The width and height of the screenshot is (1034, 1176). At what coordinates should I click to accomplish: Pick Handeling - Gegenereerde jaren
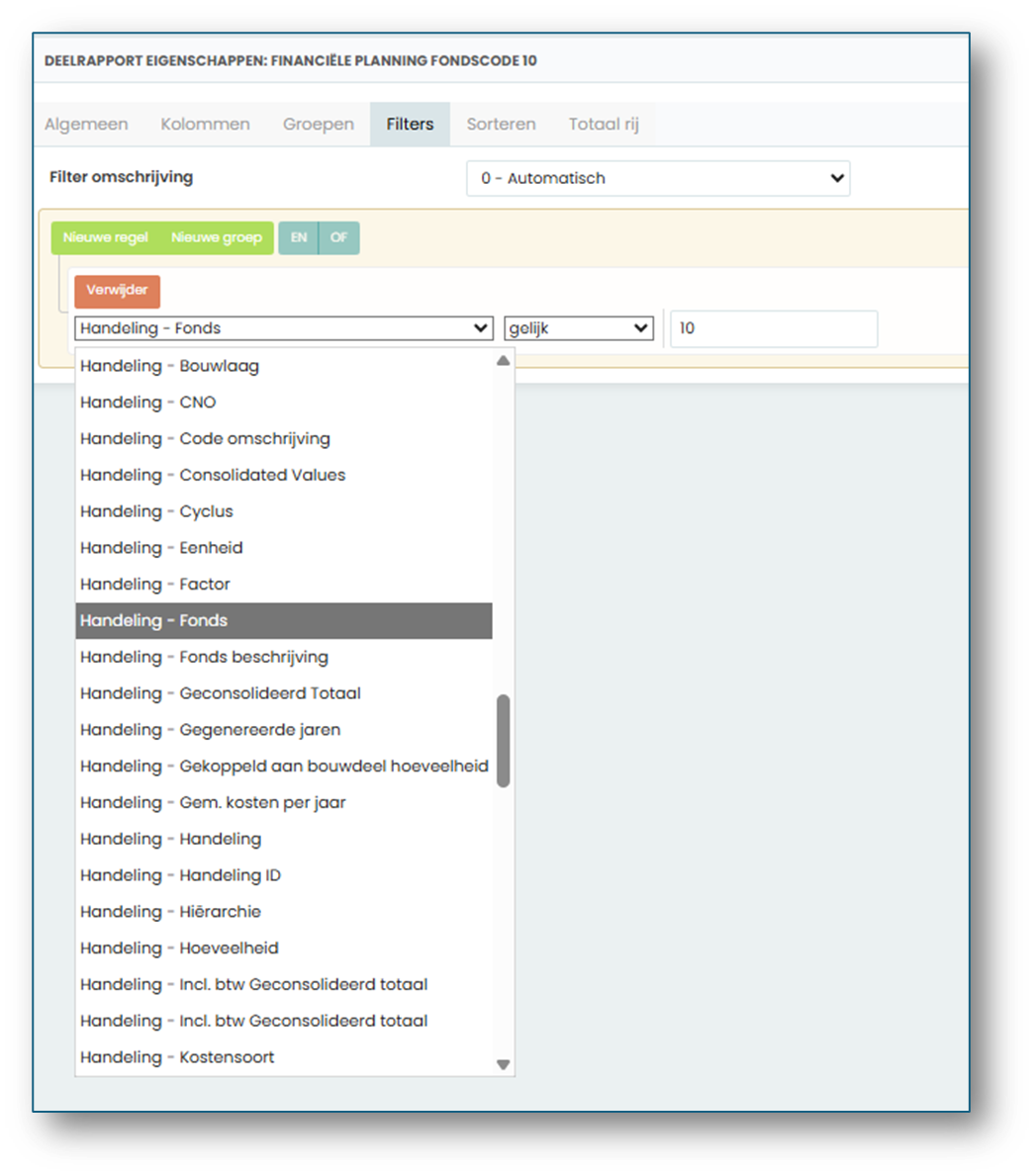[x=284, y=730]
